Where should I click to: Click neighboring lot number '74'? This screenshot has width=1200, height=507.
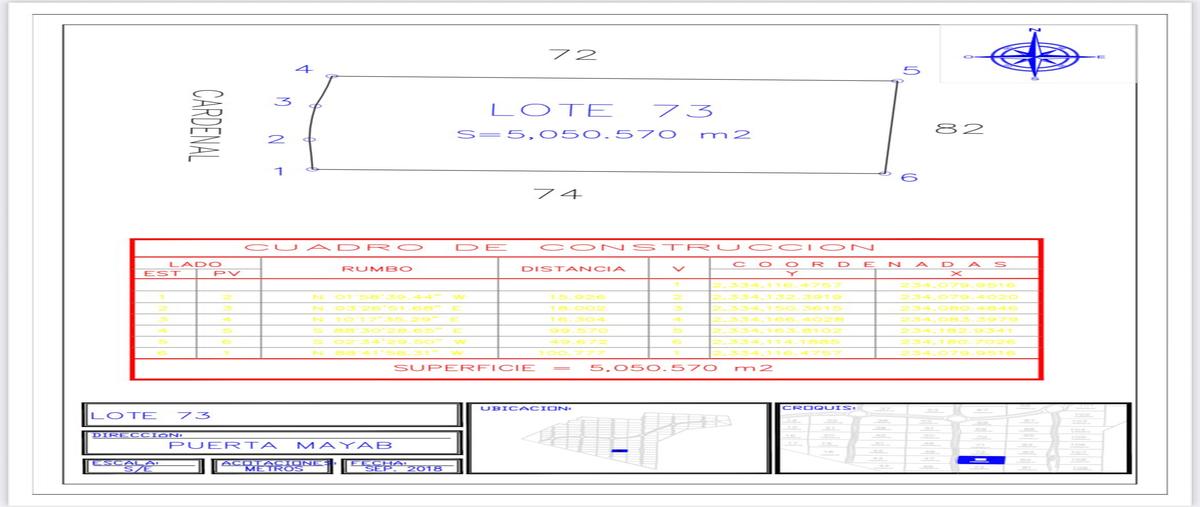[x=558, y=194]
